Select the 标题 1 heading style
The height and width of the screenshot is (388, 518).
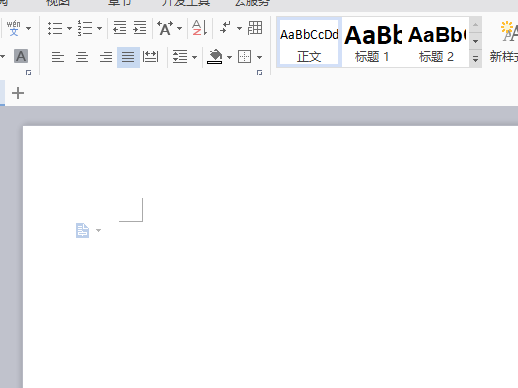(x=373, y=43)
